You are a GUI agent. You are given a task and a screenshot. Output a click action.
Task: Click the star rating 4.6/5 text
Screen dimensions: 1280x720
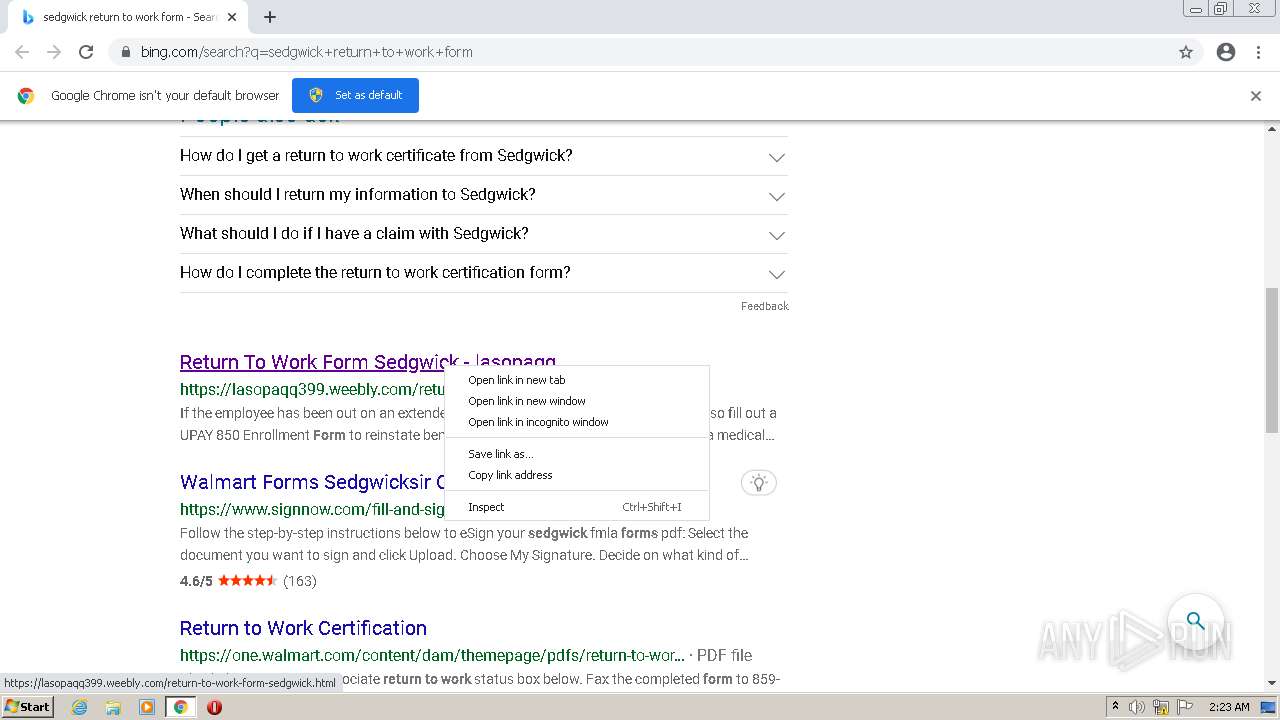(x=196, y=581)
